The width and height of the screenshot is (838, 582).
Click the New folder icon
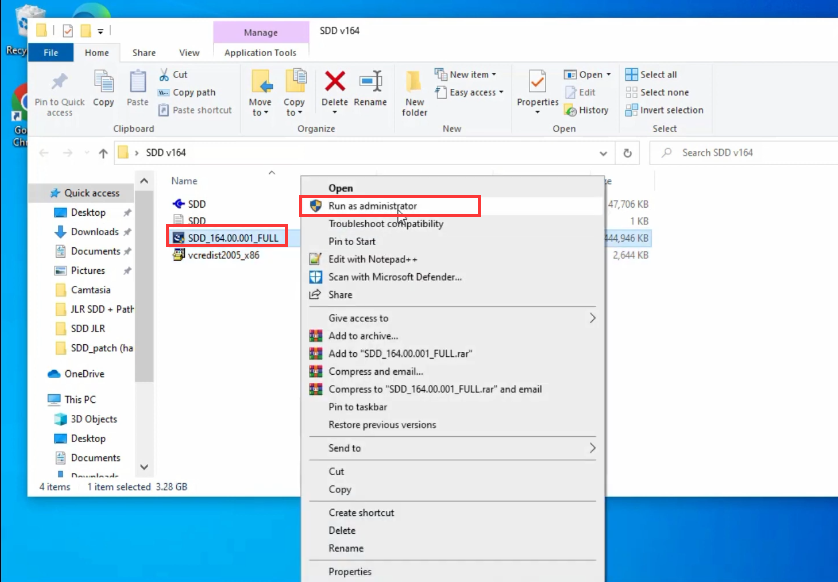tap(414, 82)
